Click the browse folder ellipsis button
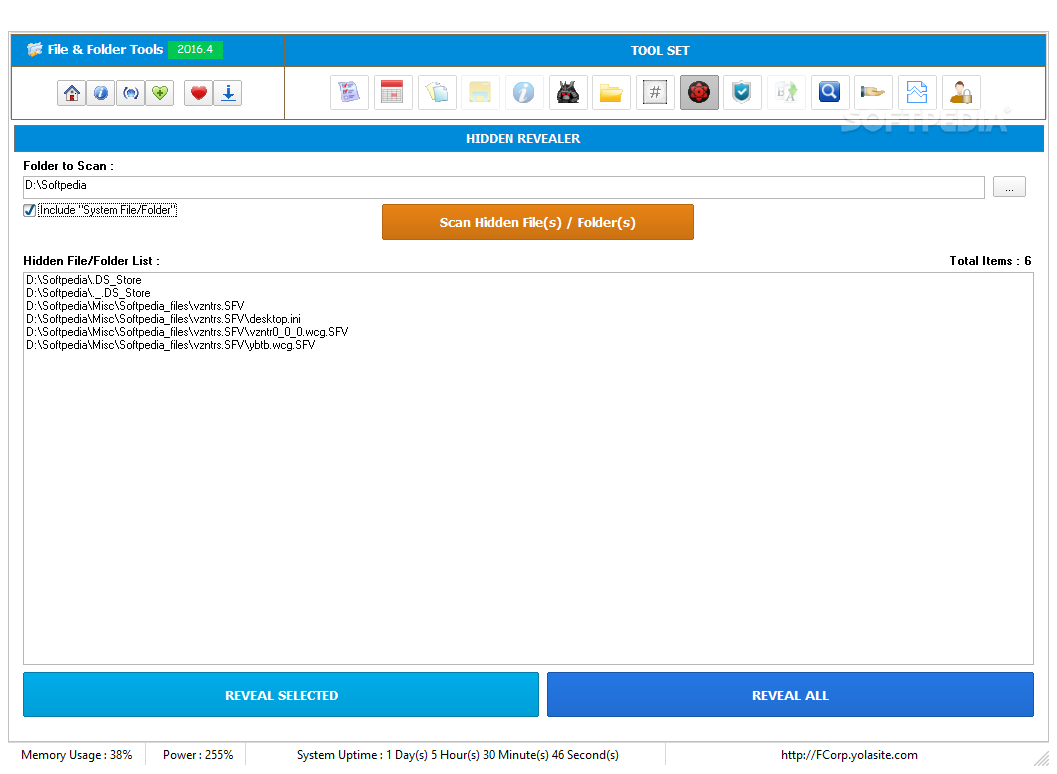 click(x=1009, y=187)
